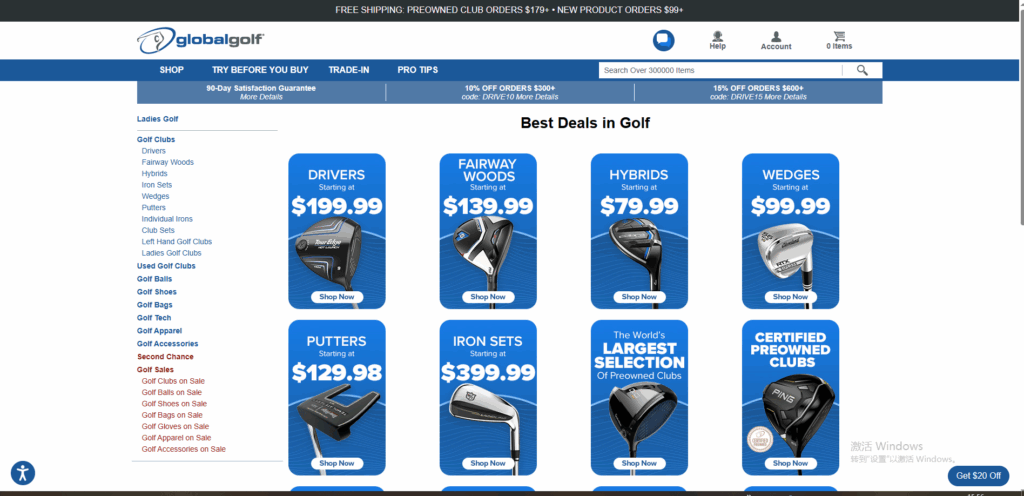Open the live chat bubble icon
Screen dimensions: 1024x496
pos(664,40)
